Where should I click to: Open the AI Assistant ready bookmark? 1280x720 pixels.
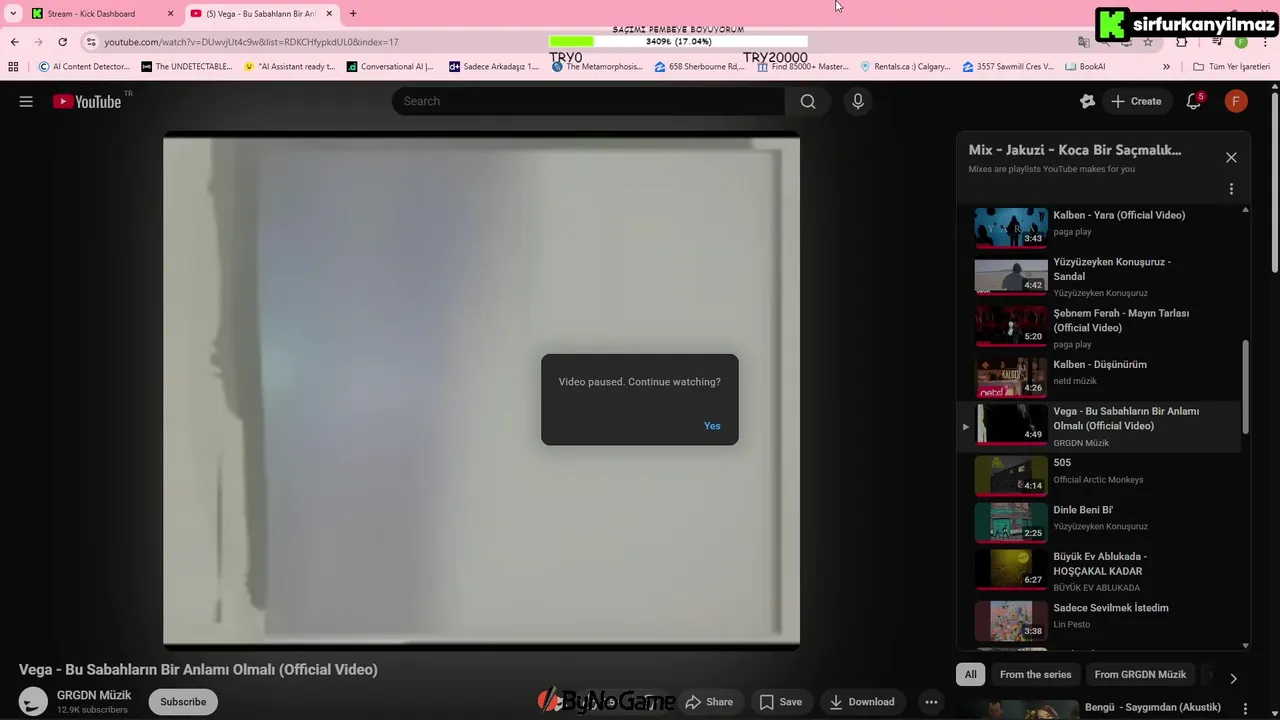tap(289, 67)
